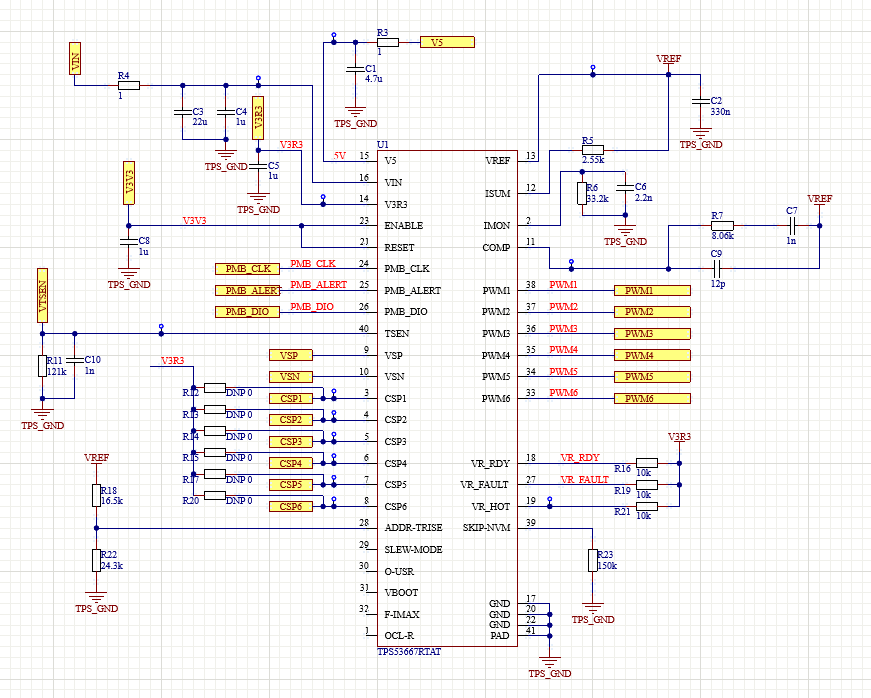
Task: Click resistor R5 2.55k
Action: point(593,150)
